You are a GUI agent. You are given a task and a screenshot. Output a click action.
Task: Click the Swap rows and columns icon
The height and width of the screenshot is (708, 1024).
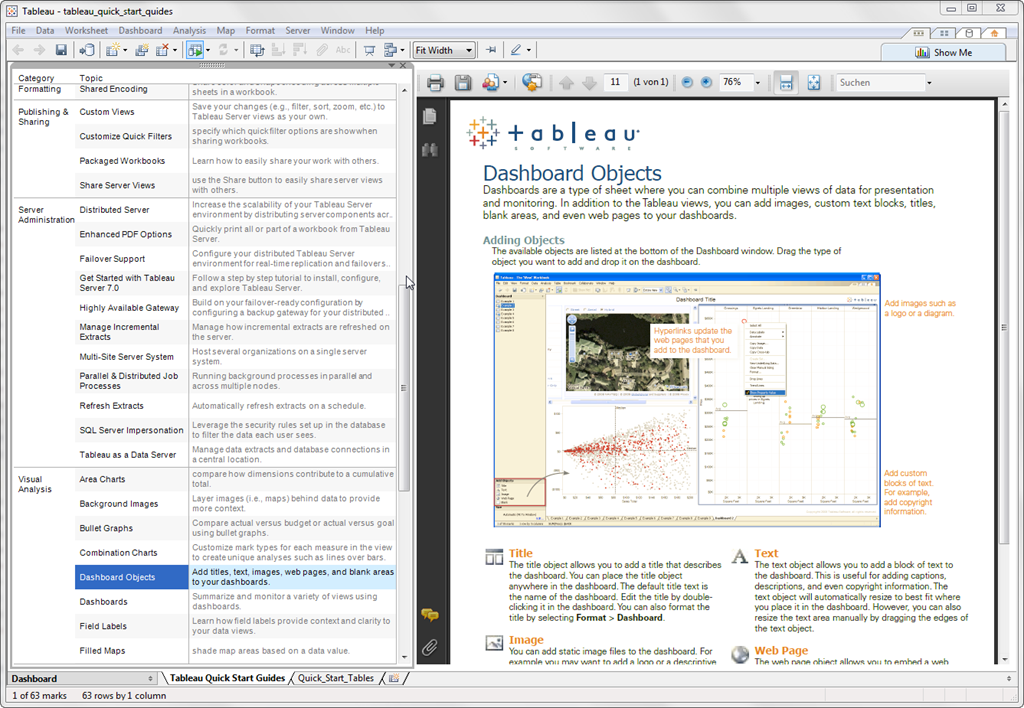257,50
